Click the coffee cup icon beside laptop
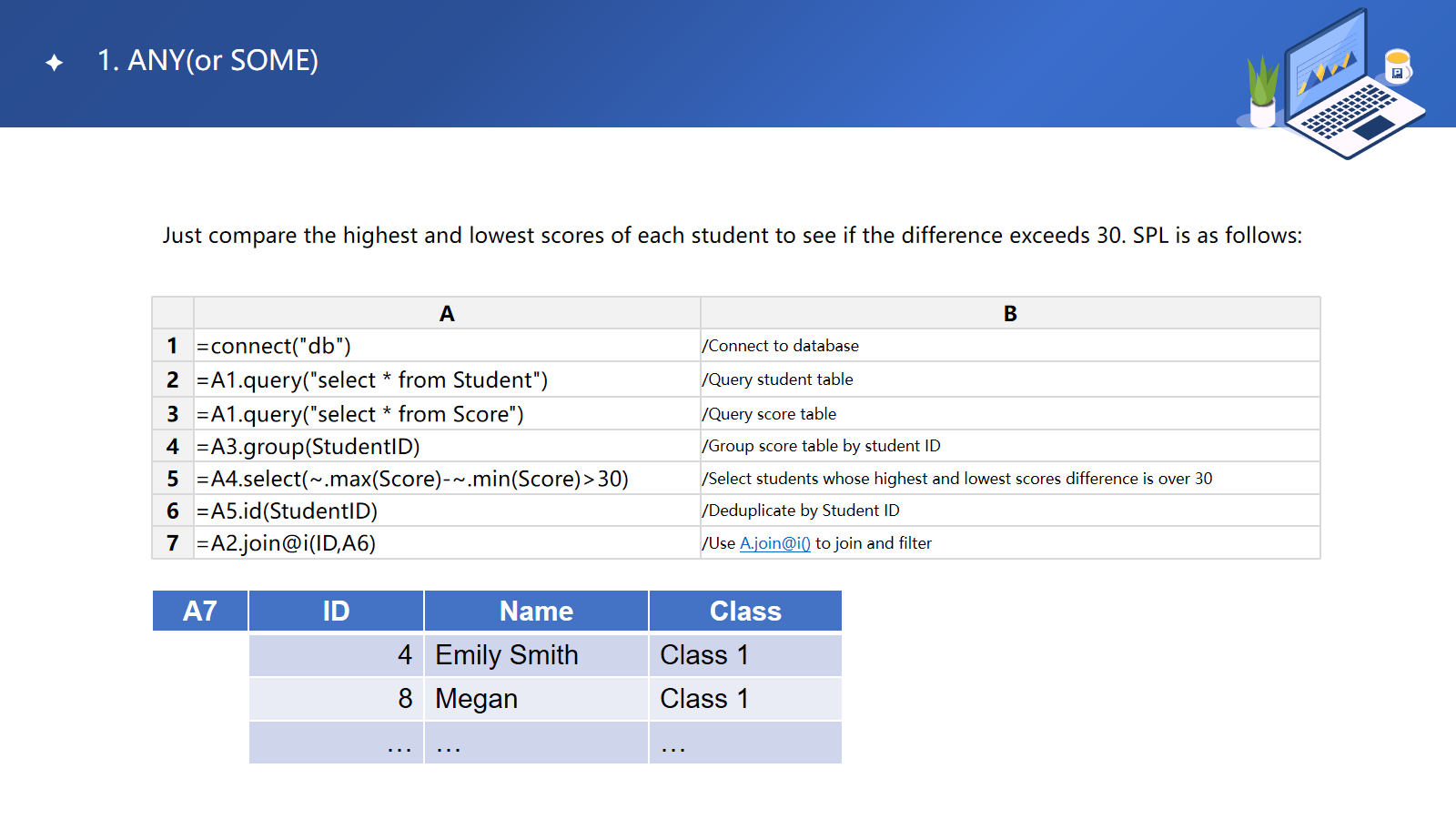This screenshot has width=1456, height=819. [x=1397, y=66]
